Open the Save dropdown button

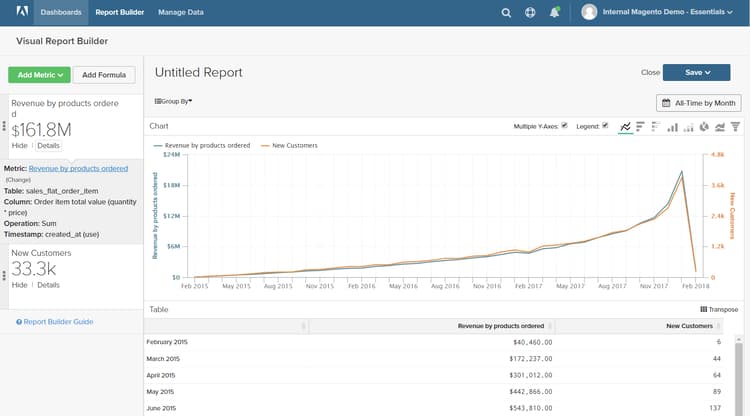[x=697, y=72]
